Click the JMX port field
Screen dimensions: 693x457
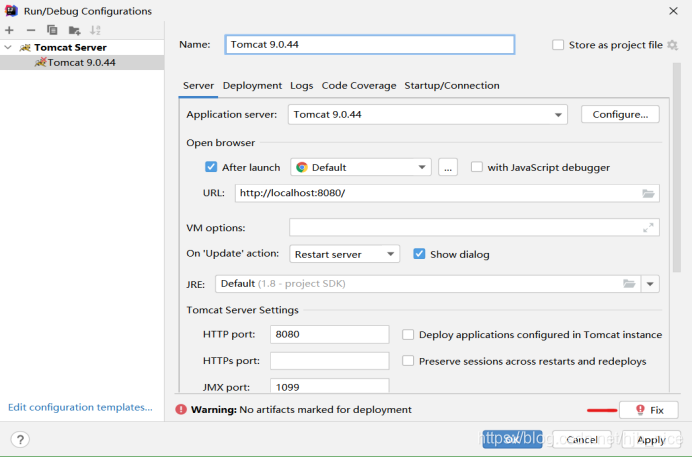(330, 386)
